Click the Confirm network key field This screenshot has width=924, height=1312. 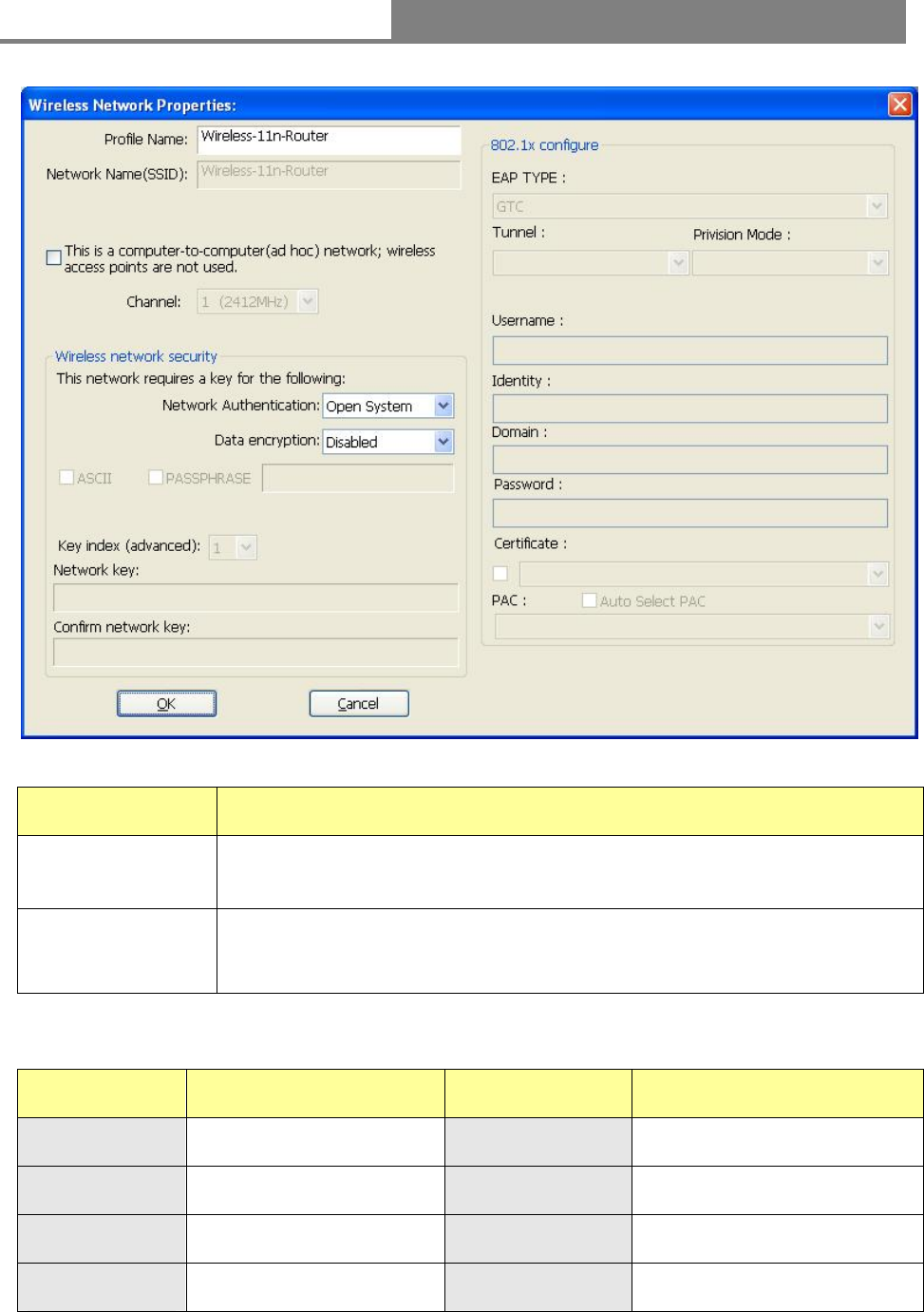(x=255, y=653)
